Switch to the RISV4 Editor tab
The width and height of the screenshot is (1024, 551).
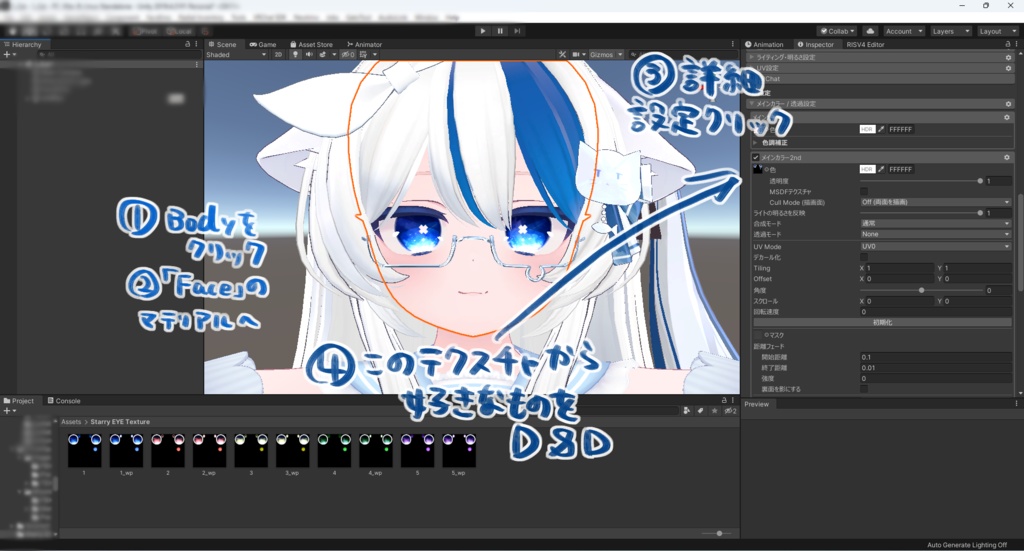(x=865, y=44)
